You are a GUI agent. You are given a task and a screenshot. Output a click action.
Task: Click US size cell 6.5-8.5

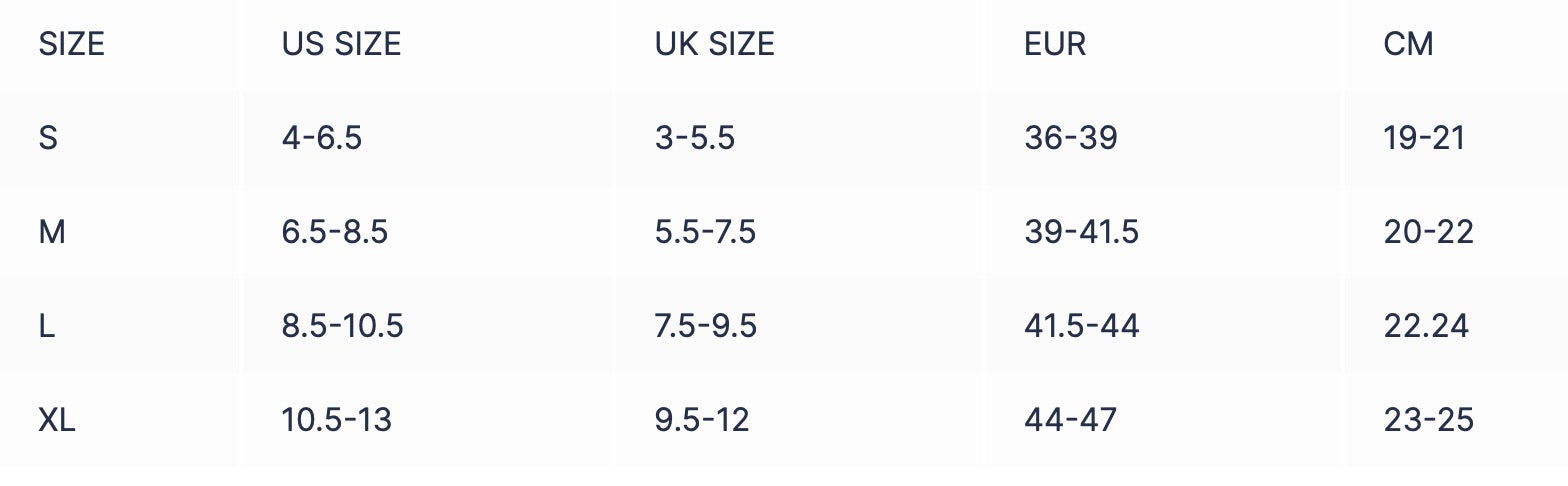coord(334,232)
